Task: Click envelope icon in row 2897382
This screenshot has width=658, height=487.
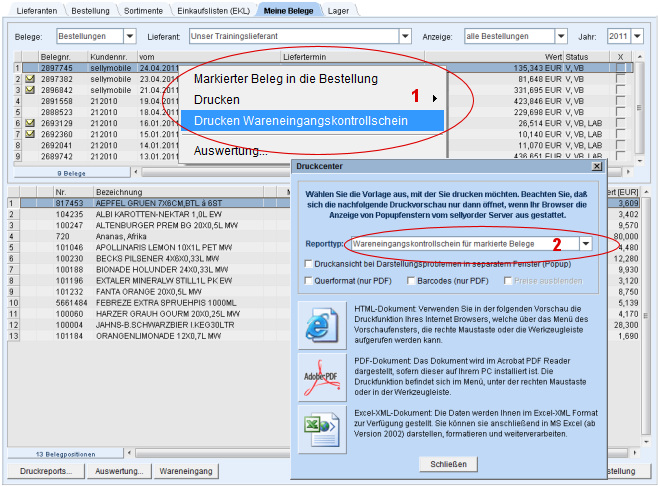Action: pos(30,79)
